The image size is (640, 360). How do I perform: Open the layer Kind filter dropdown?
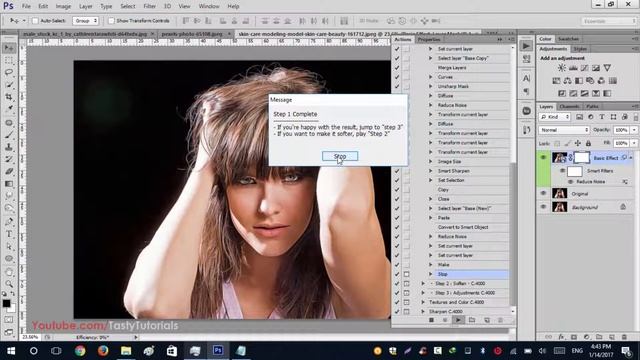[554, 117]
